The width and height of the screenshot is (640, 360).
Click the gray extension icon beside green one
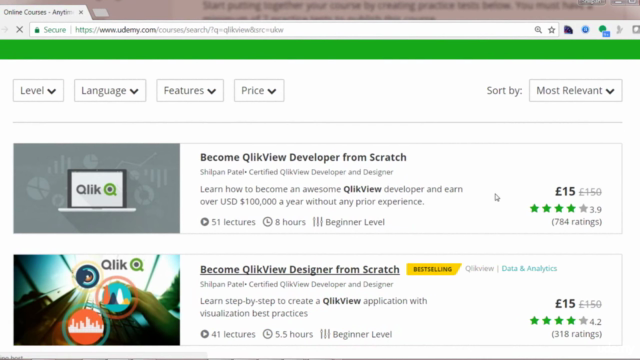point(620,30)
